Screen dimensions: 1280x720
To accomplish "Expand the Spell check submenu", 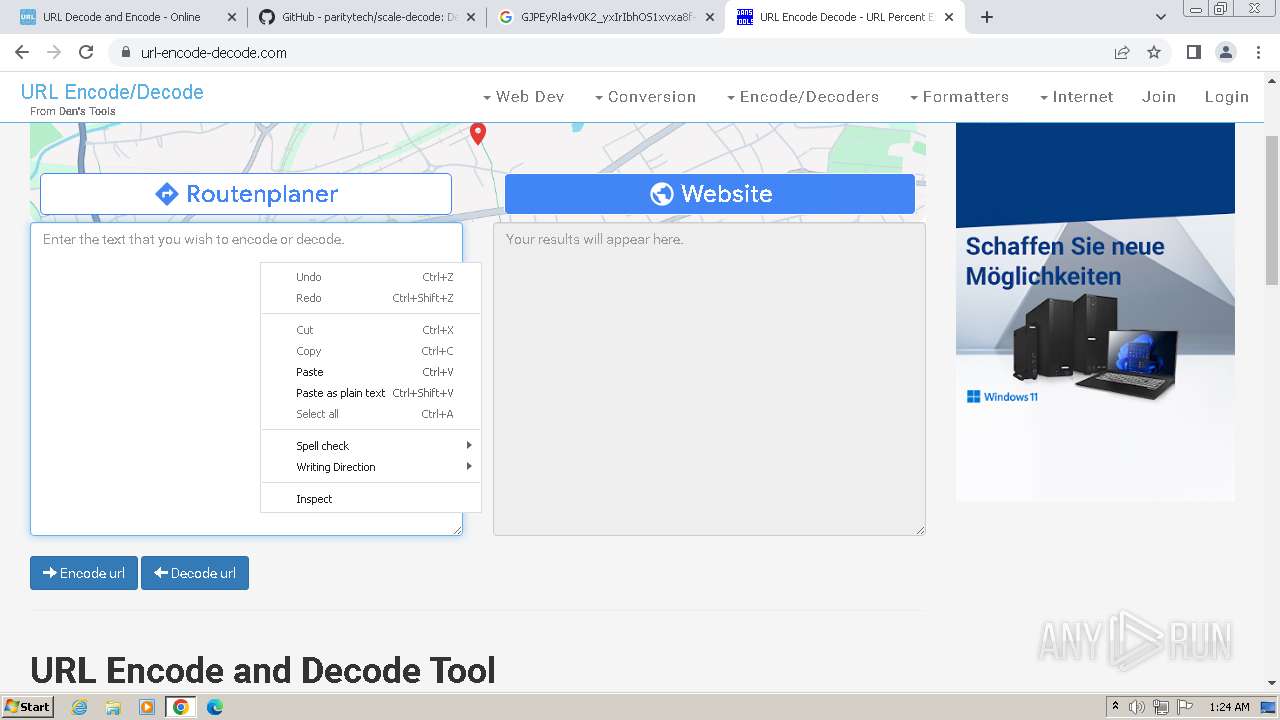I will [371, 446].
